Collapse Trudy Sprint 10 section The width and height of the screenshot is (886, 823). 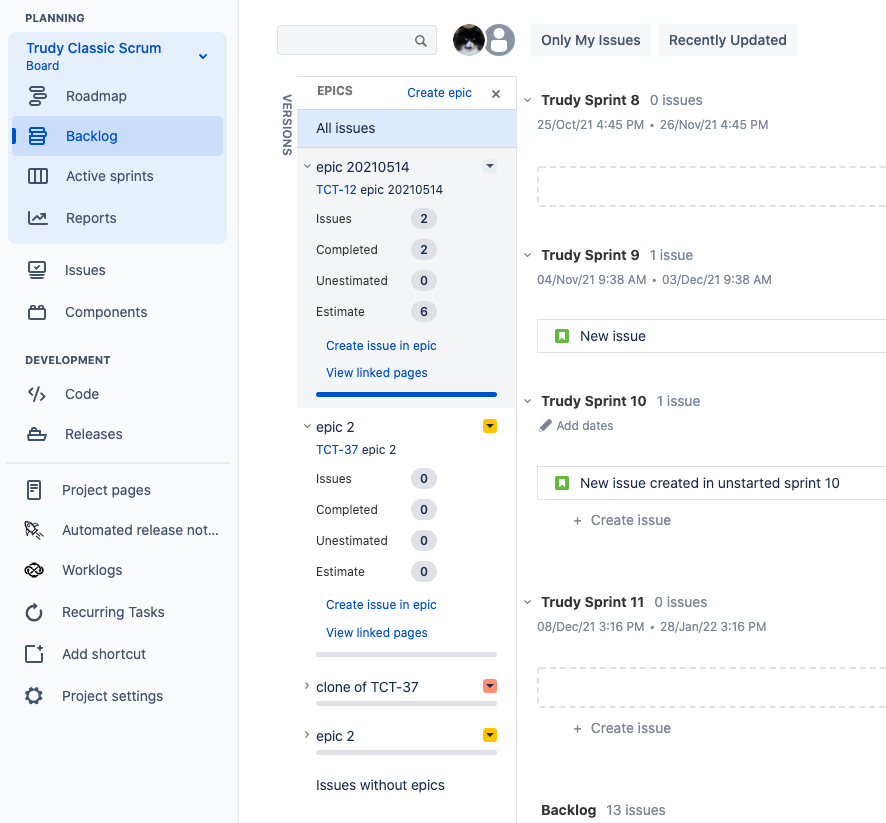coord(527,401)
